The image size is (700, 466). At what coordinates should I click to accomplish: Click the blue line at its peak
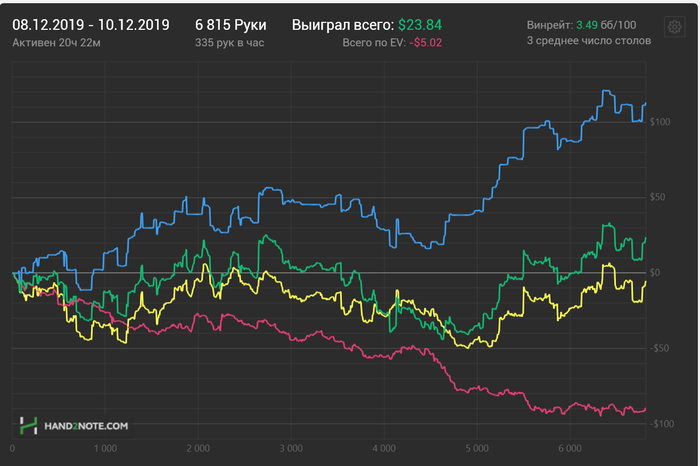[x=605, y=91]
